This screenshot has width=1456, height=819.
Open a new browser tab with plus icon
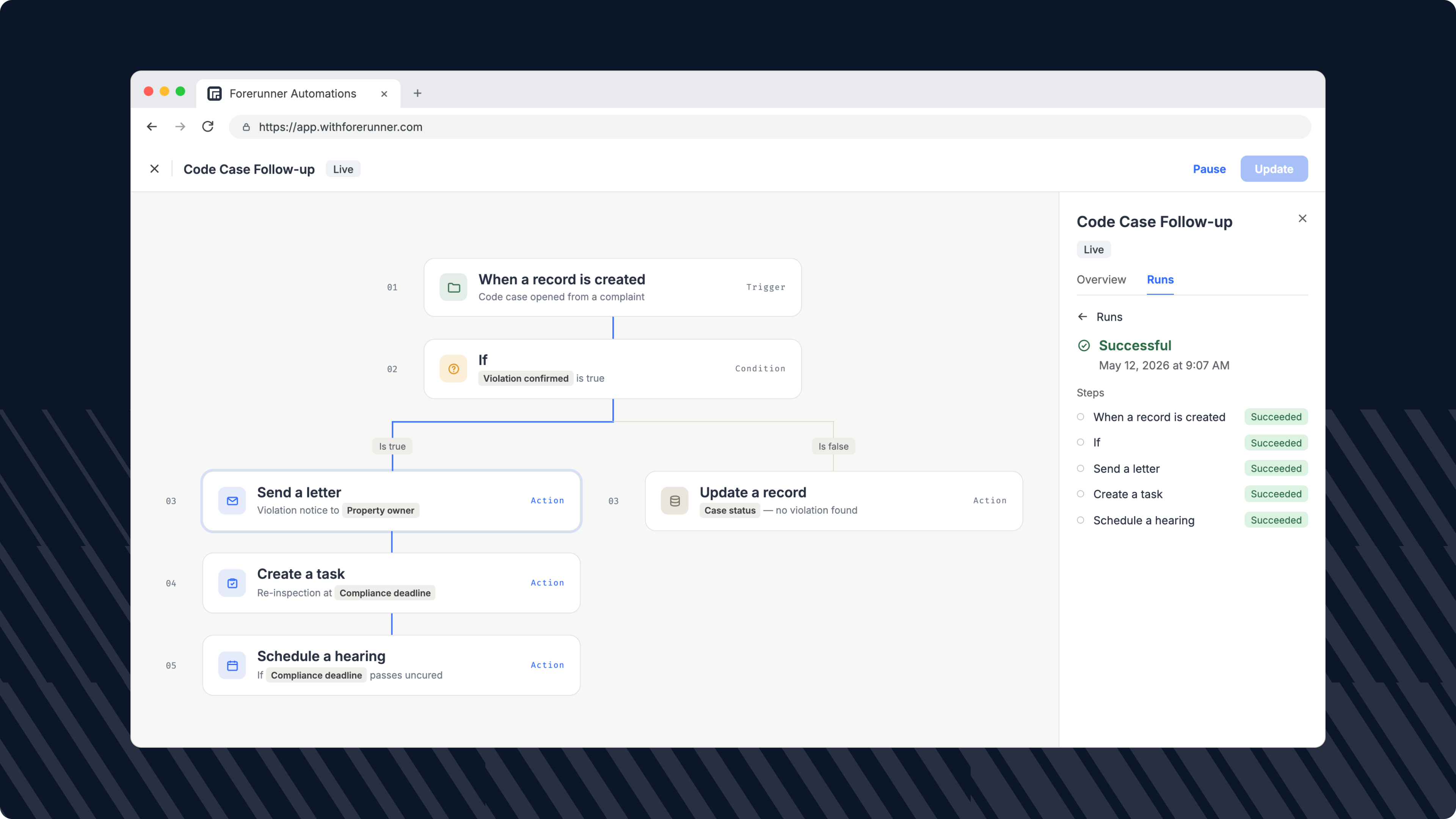pos(418,93)
